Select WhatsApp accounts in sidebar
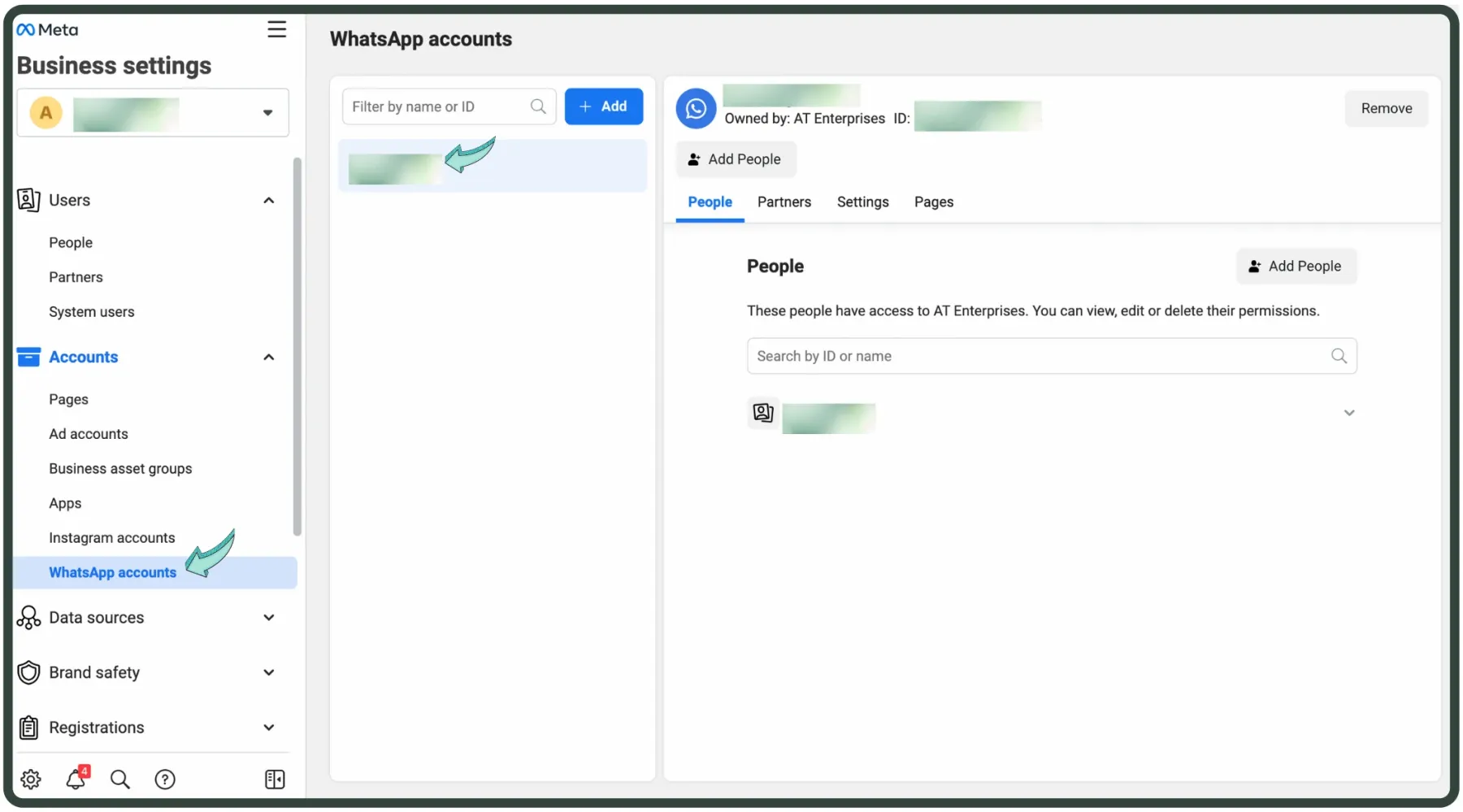This screenshot has height=812, width=1463. 155,572
